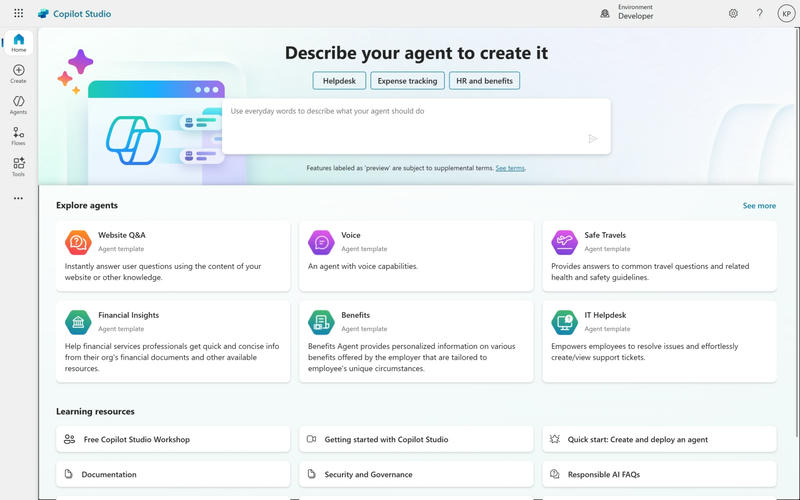The height and width of the screenshot is (500, 800).
Task: Click the people icon beside Free Copilot Studio Workshop
Action: 69,439
